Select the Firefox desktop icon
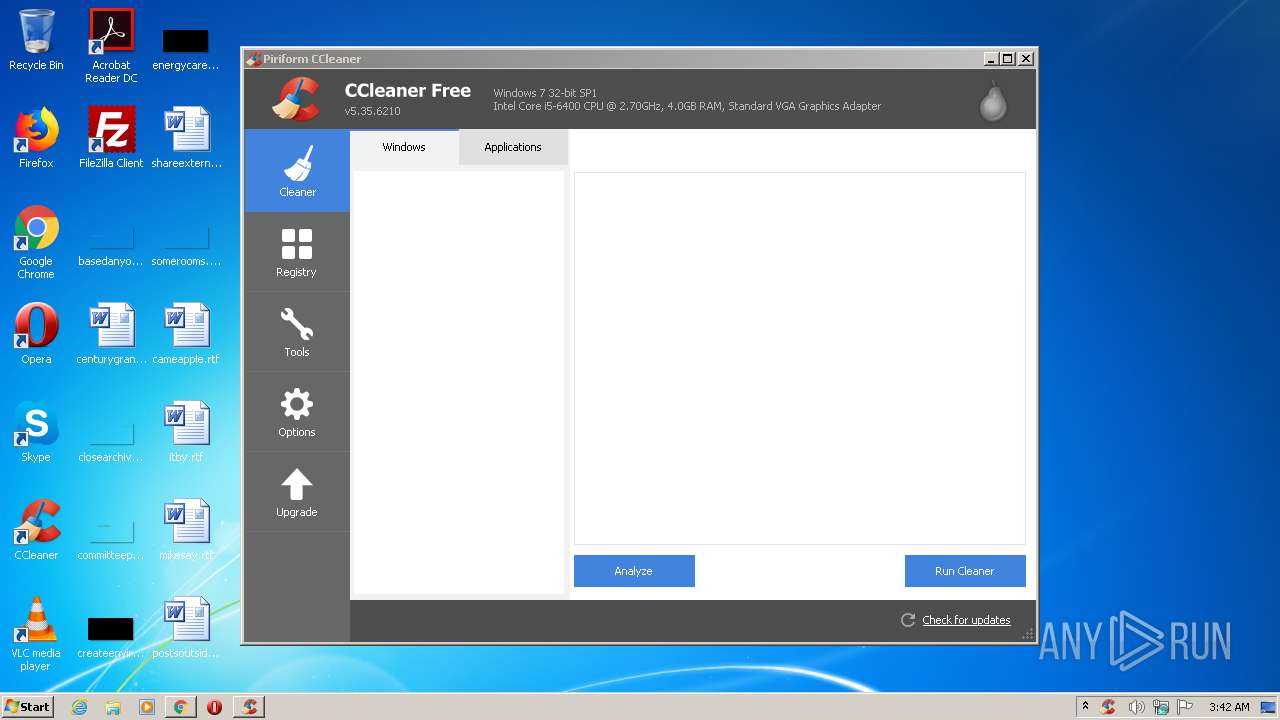The image size is (1280, 720). pyautogui.click(x=36, y=138)
